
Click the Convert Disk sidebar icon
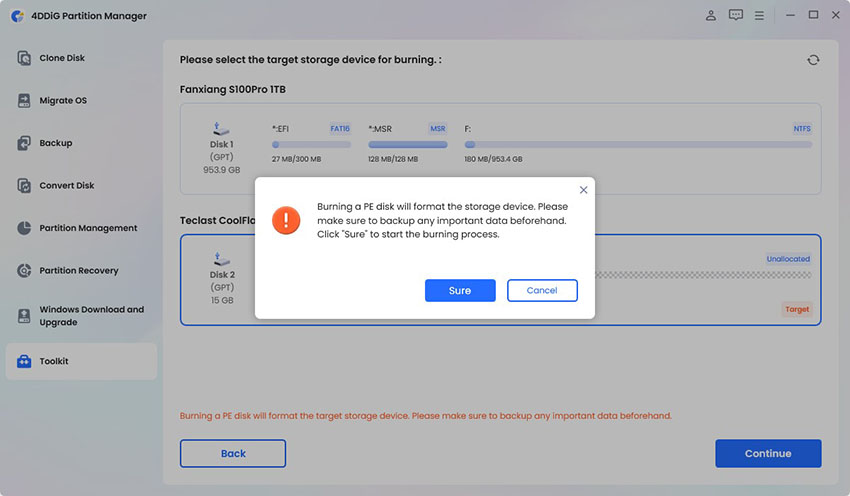[24, 185]
